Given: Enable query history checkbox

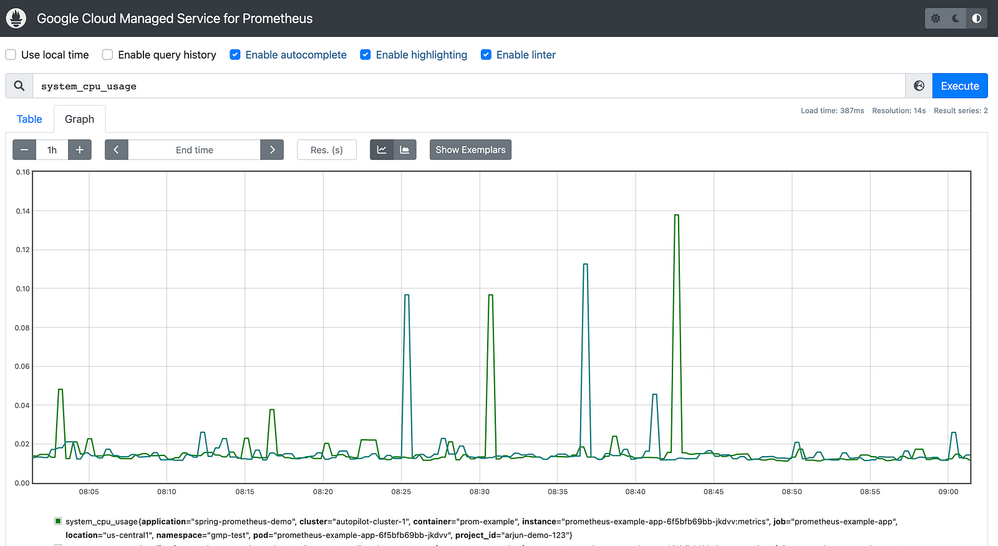Looking at the screenshot, I should [108, 55].
